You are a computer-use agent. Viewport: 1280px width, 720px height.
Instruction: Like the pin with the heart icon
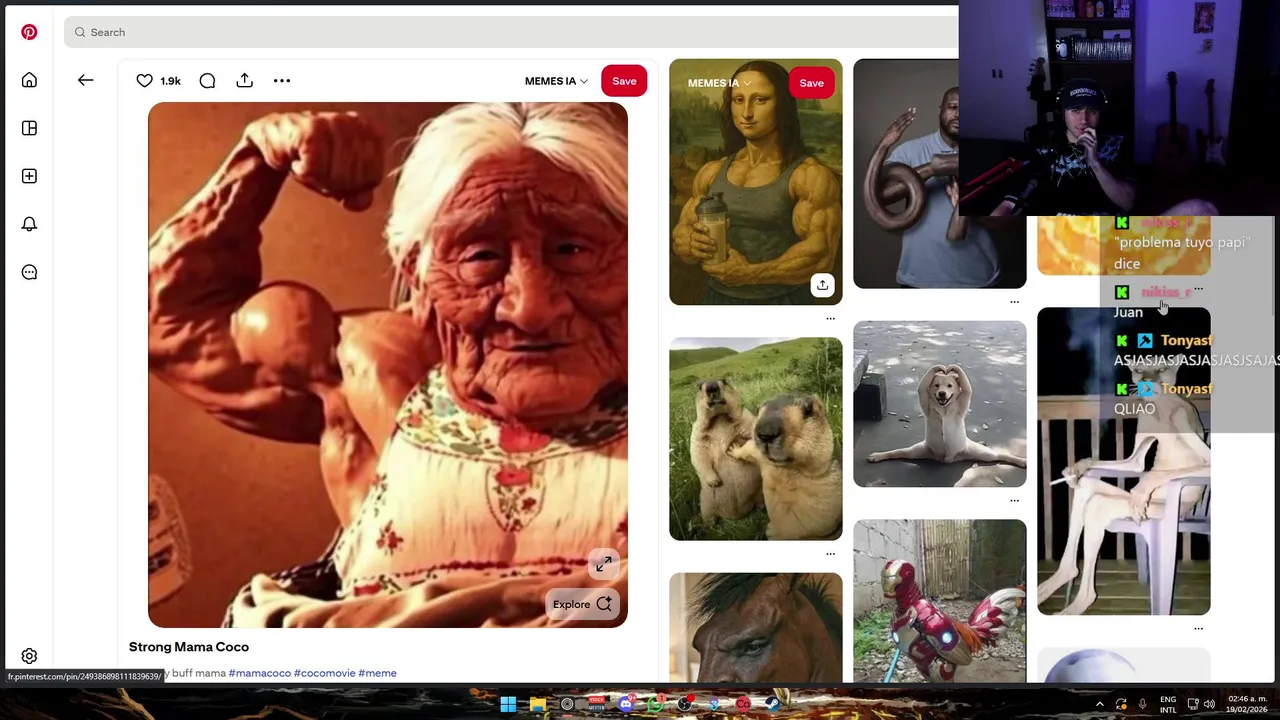click(x=145, y=80)
